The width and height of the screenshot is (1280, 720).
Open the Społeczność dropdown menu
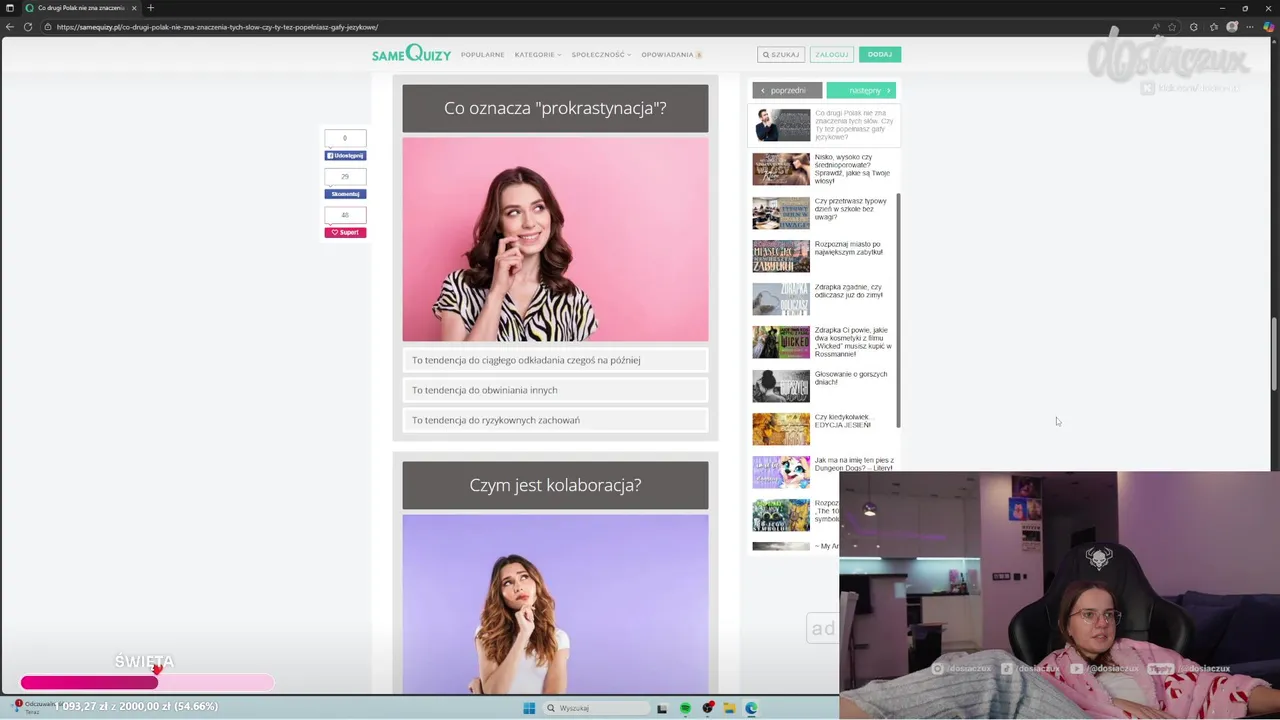click(x=601, y=55)
